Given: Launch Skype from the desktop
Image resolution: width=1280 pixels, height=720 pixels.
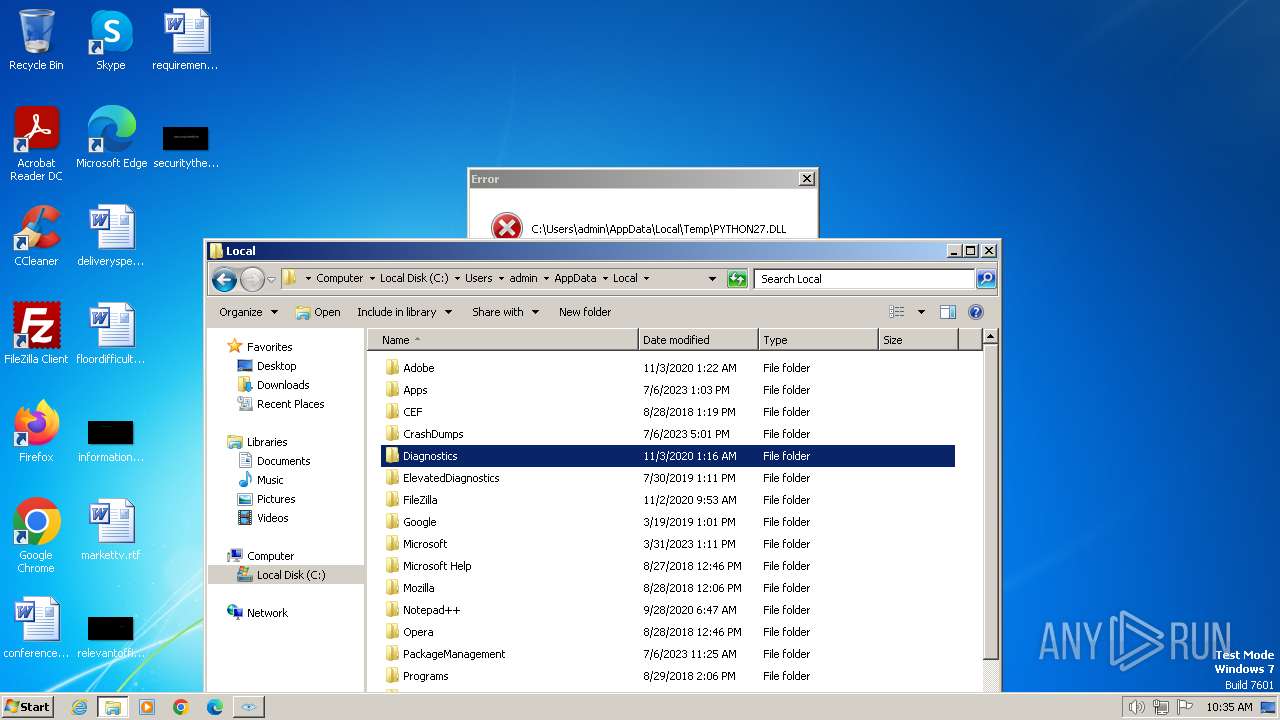Looking at the screenshot, I should tap(111, 40).
